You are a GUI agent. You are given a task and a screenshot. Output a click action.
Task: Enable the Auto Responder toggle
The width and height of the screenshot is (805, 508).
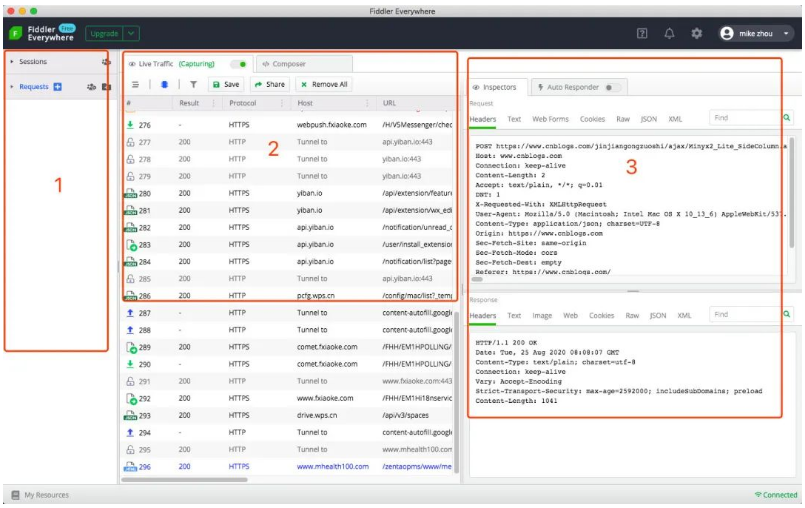click(x=613, y=87)
